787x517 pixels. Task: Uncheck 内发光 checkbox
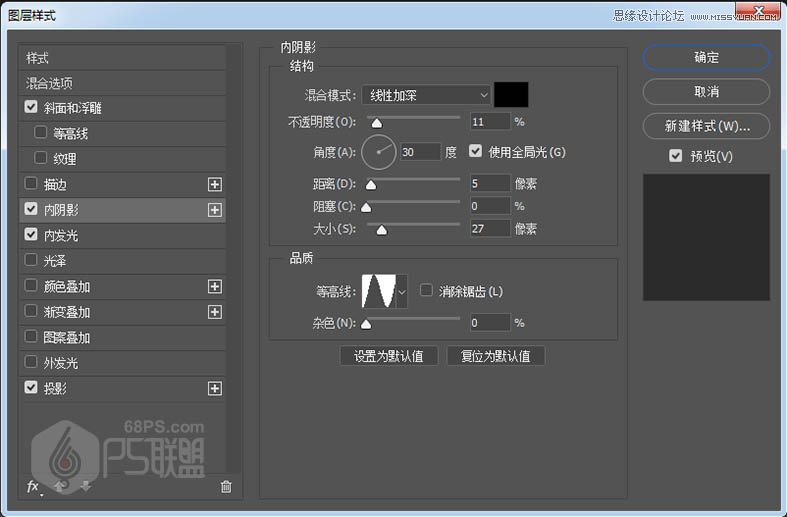pos(31,234)
